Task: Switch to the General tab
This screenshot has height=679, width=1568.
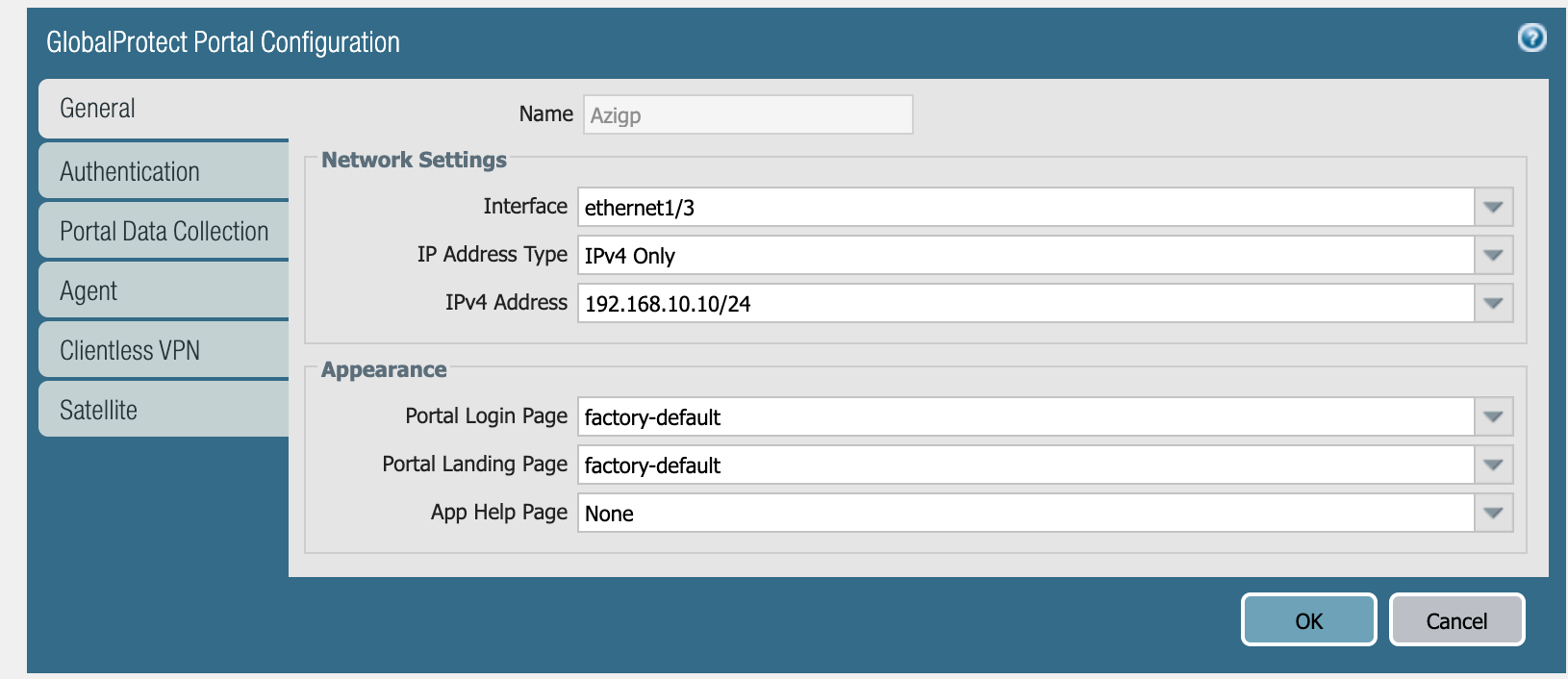Action: [164, 109]
